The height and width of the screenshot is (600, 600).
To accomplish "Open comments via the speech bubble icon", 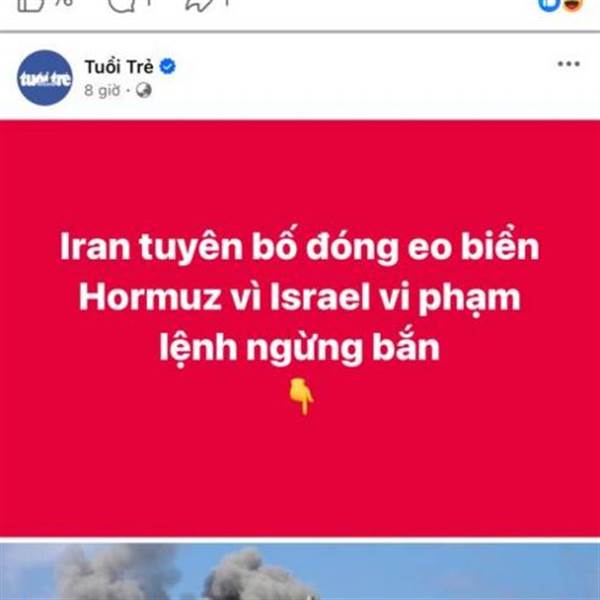I will (123, 5).
